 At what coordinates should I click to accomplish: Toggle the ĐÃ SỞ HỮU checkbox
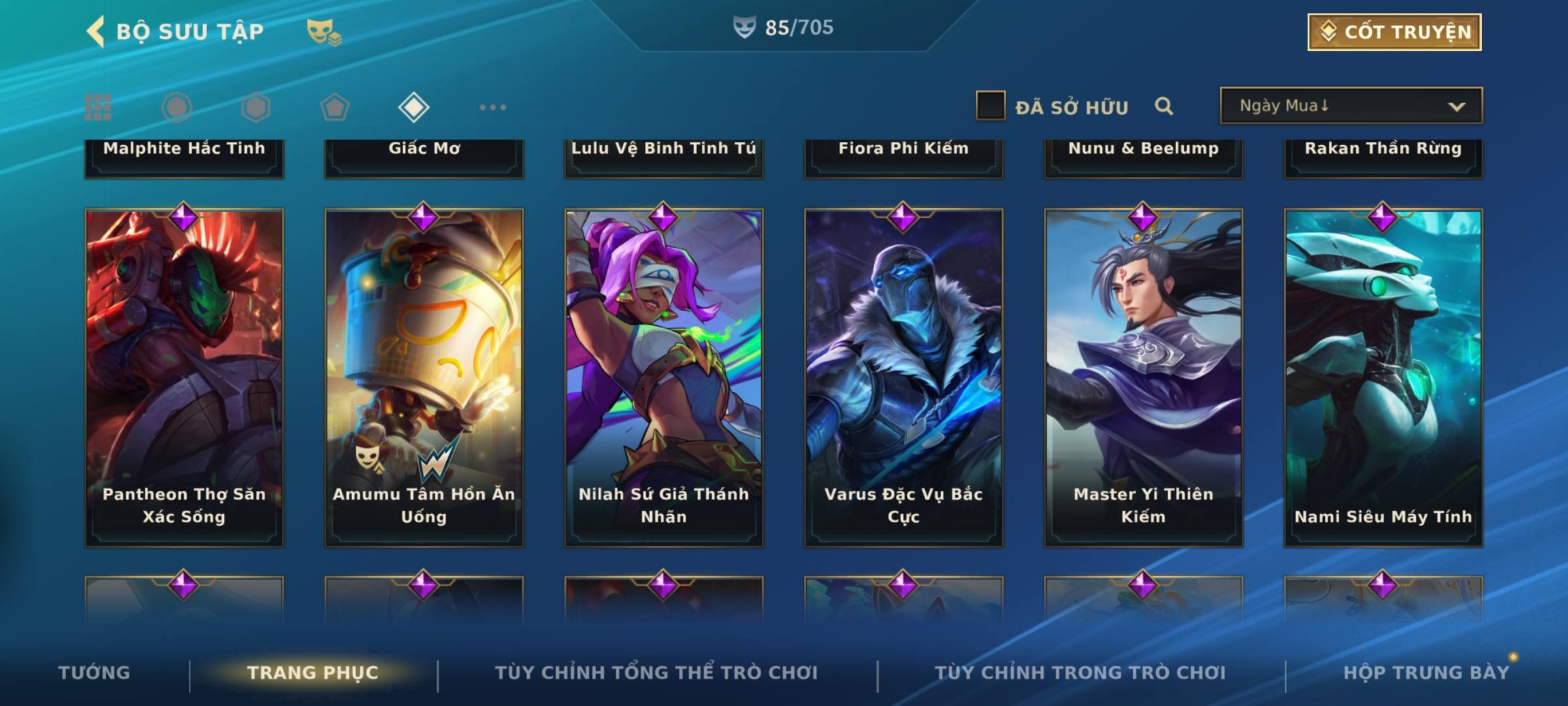point(990,106)
